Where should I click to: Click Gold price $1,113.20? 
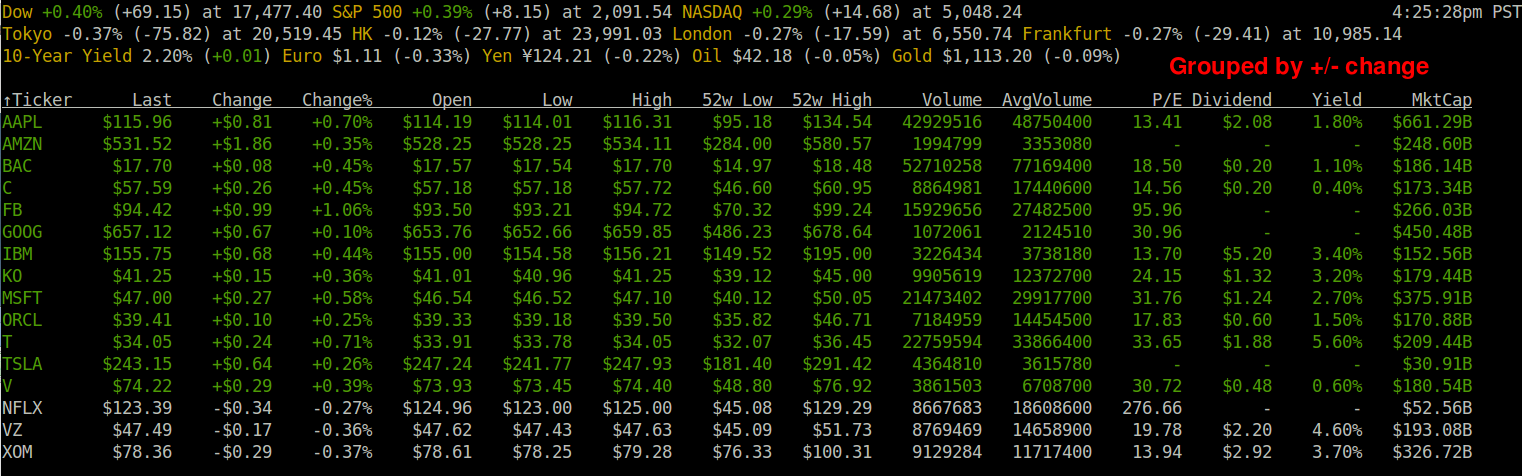[x=987, y=56]
